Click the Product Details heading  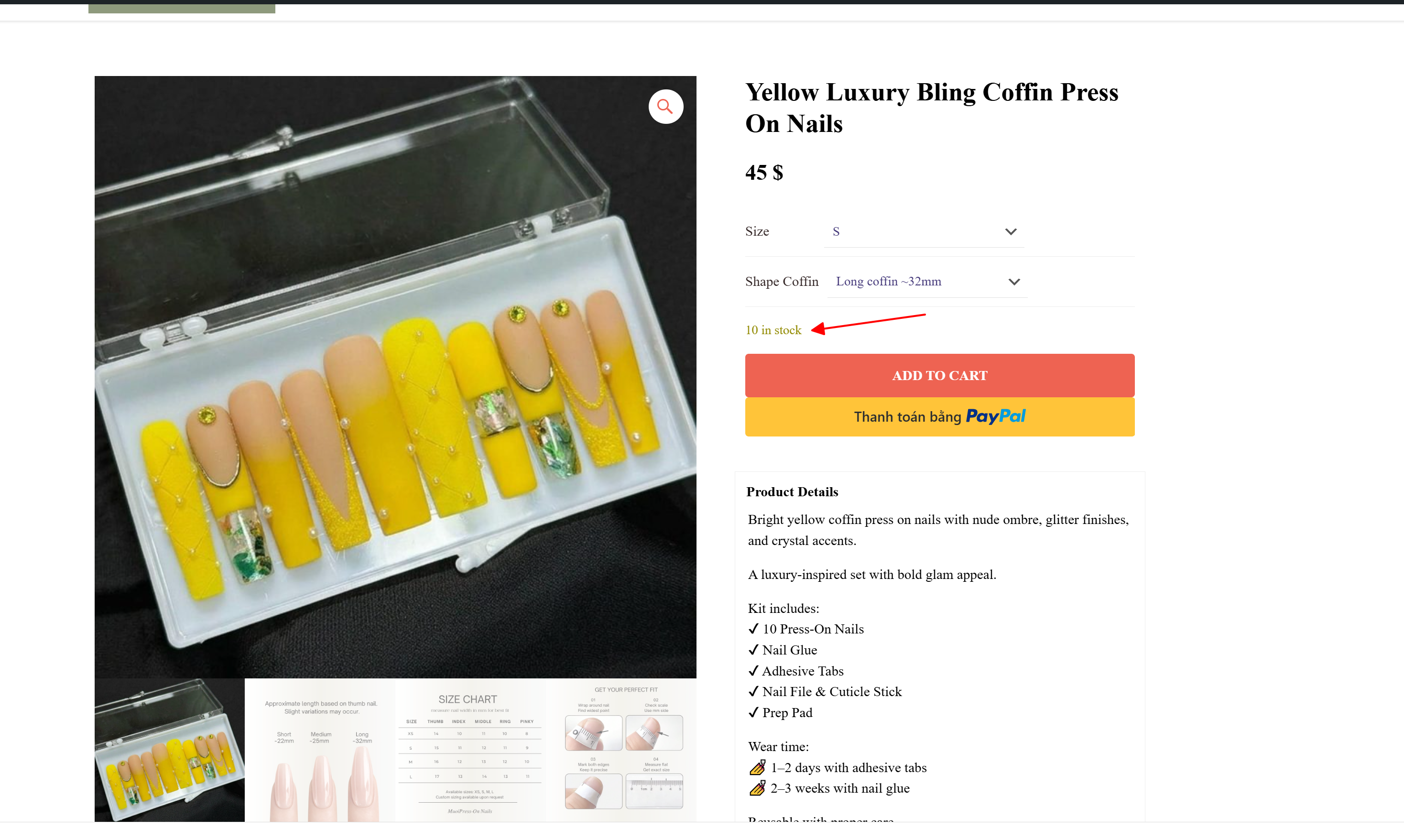792,492
